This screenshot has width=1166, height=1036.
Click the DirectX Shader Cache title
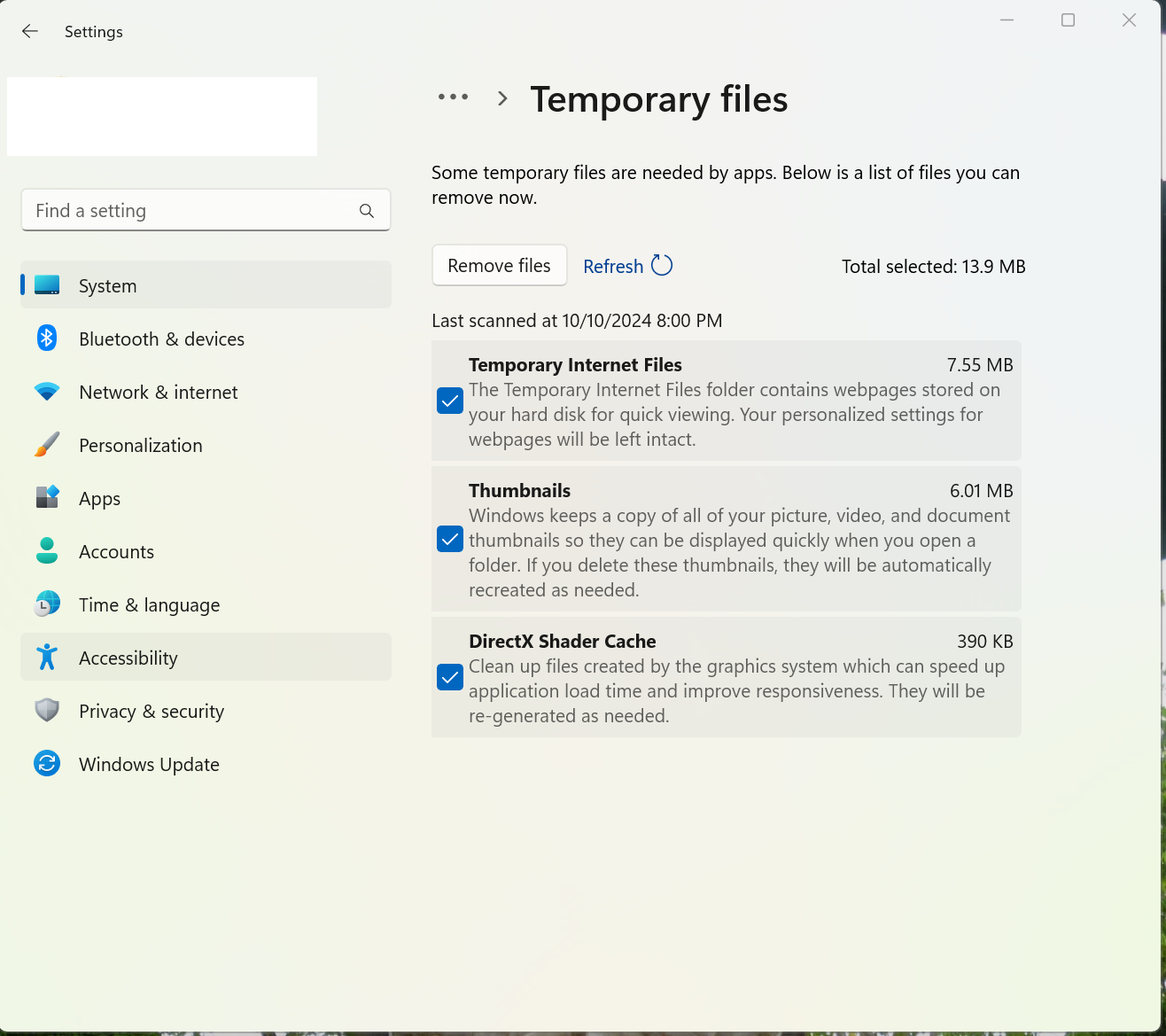[563, 641]
